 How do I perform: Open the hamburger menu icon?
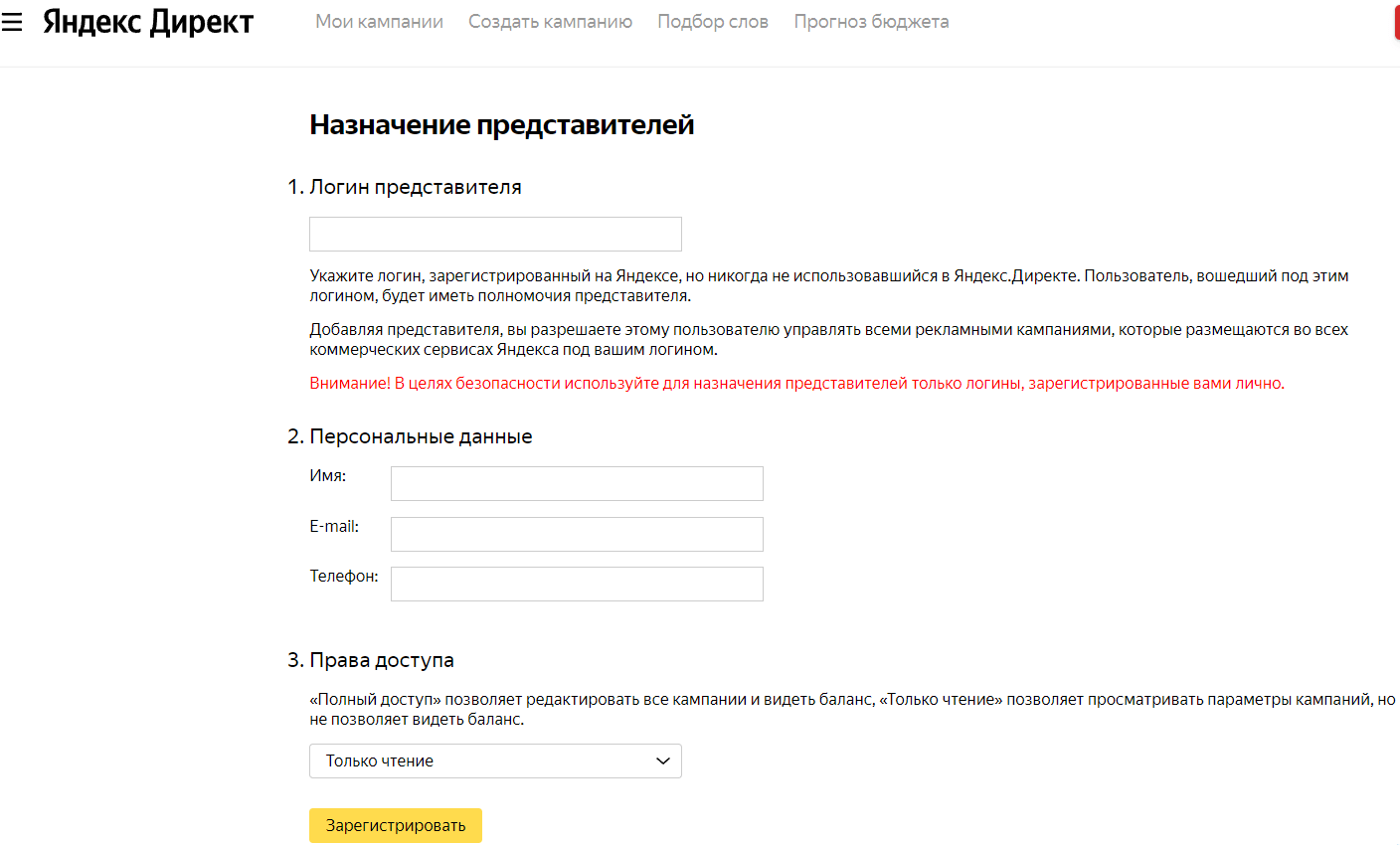[x=12, y=22]
